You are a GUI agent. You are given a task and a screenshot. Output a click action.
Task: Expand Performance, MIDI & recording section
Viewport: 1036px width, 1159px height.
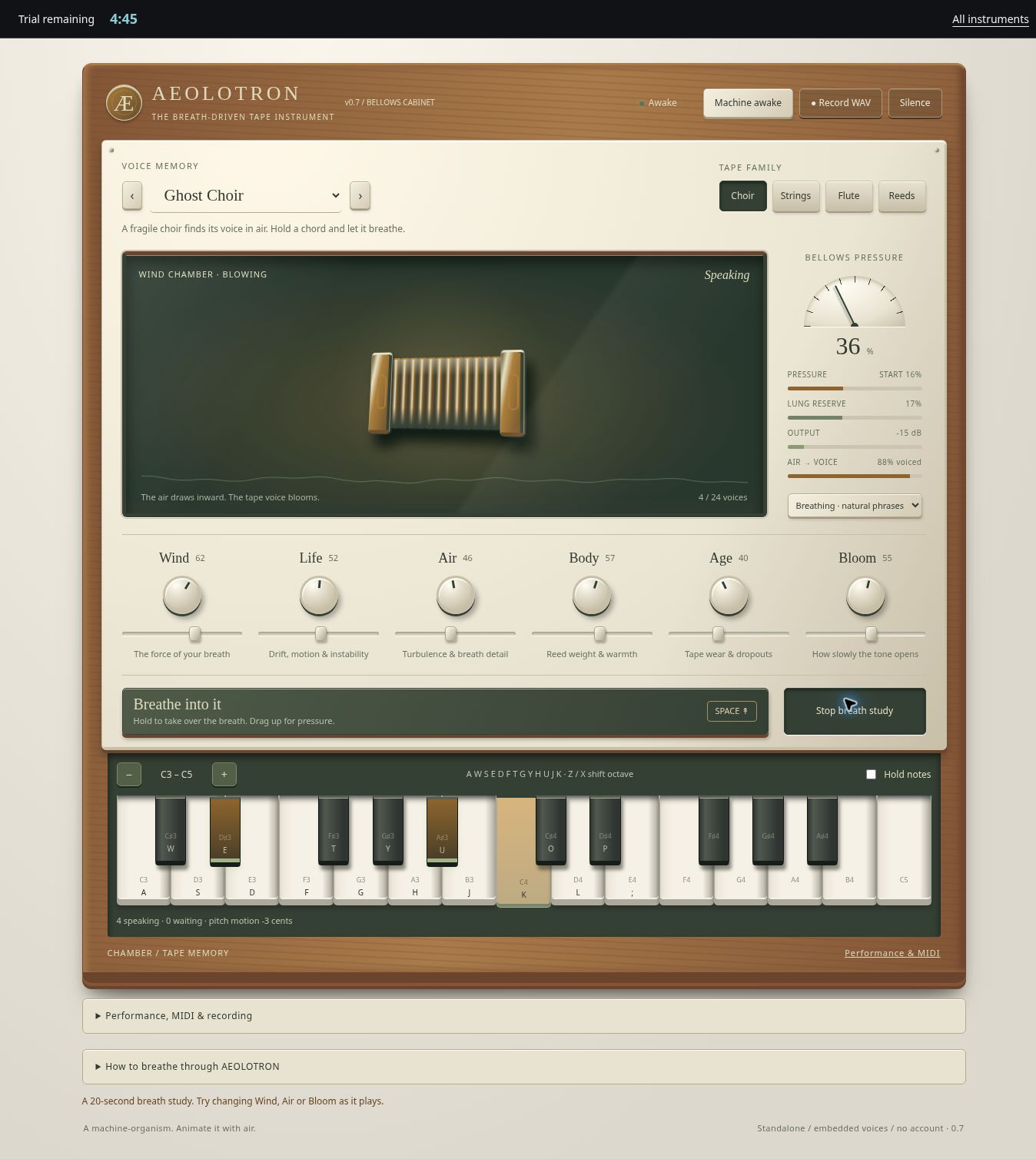(523, 1016)
